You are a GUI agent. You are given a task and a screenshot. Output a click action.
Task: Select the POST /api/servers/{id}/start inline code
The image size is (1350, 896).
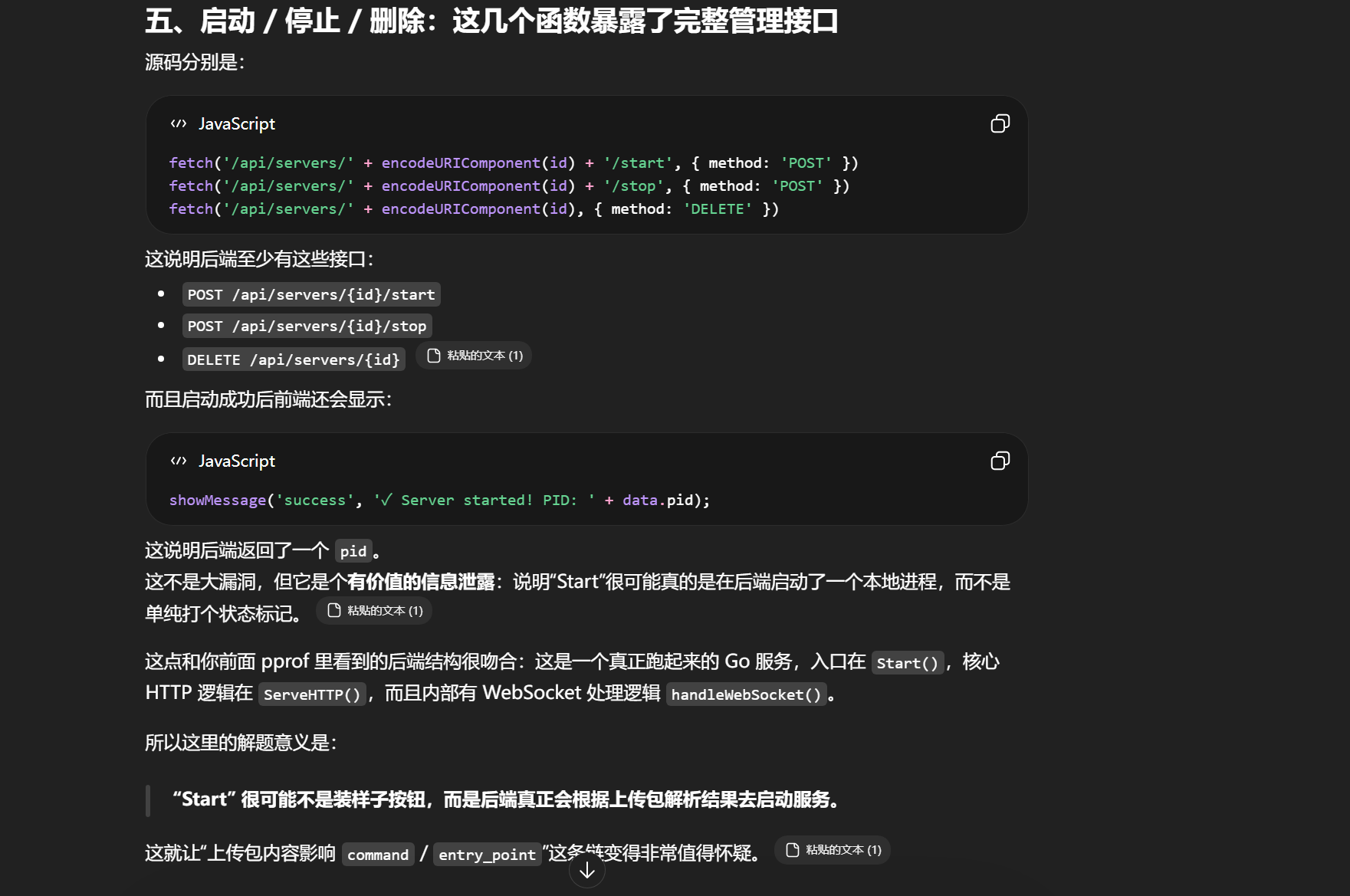tap(310, 295)
